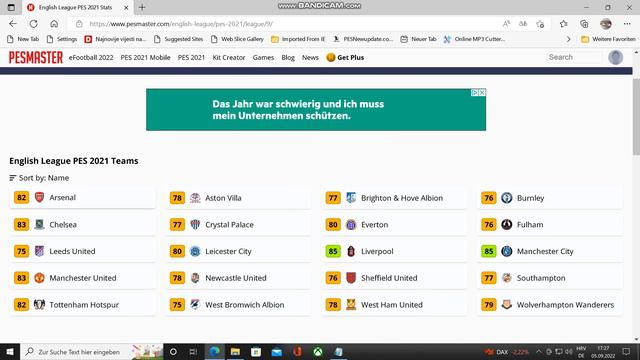640x360 pixels.
Task: Open the Mail app on taskbar
Action: (x=277, y=352)
